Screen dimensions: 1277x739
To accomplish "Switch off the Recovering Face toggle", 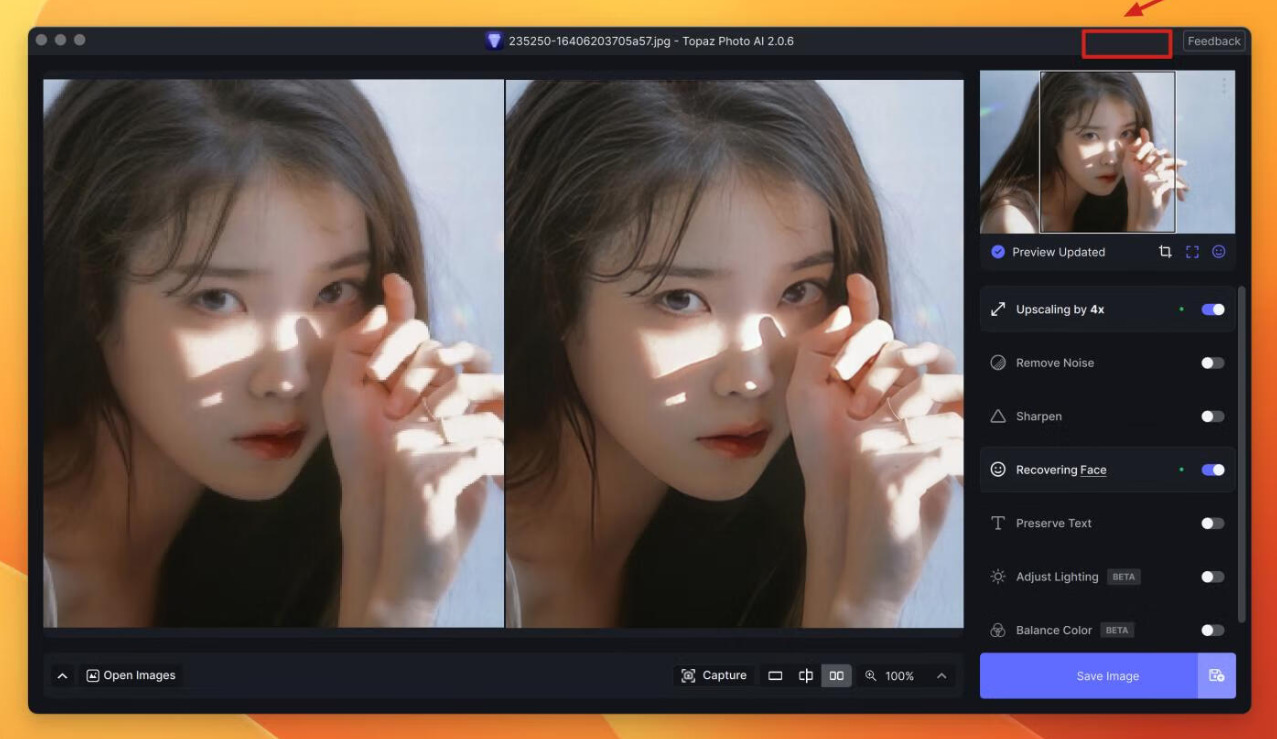I will click(1213, 470).
